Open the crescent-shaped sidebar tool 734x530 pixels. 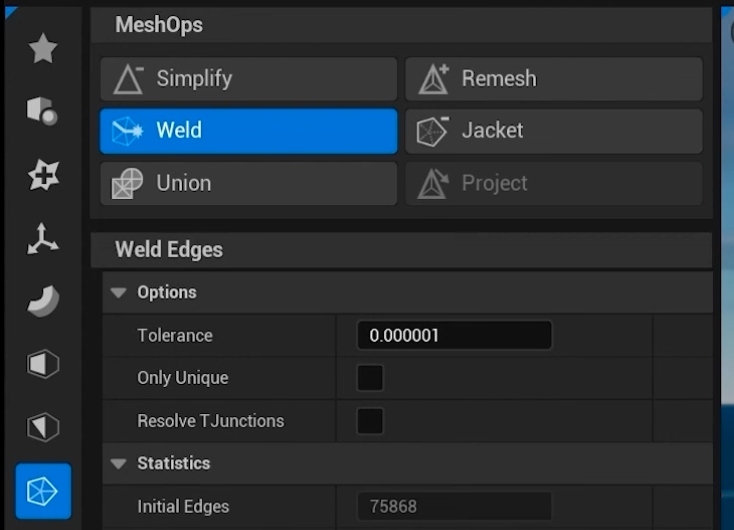coord(43,301)
